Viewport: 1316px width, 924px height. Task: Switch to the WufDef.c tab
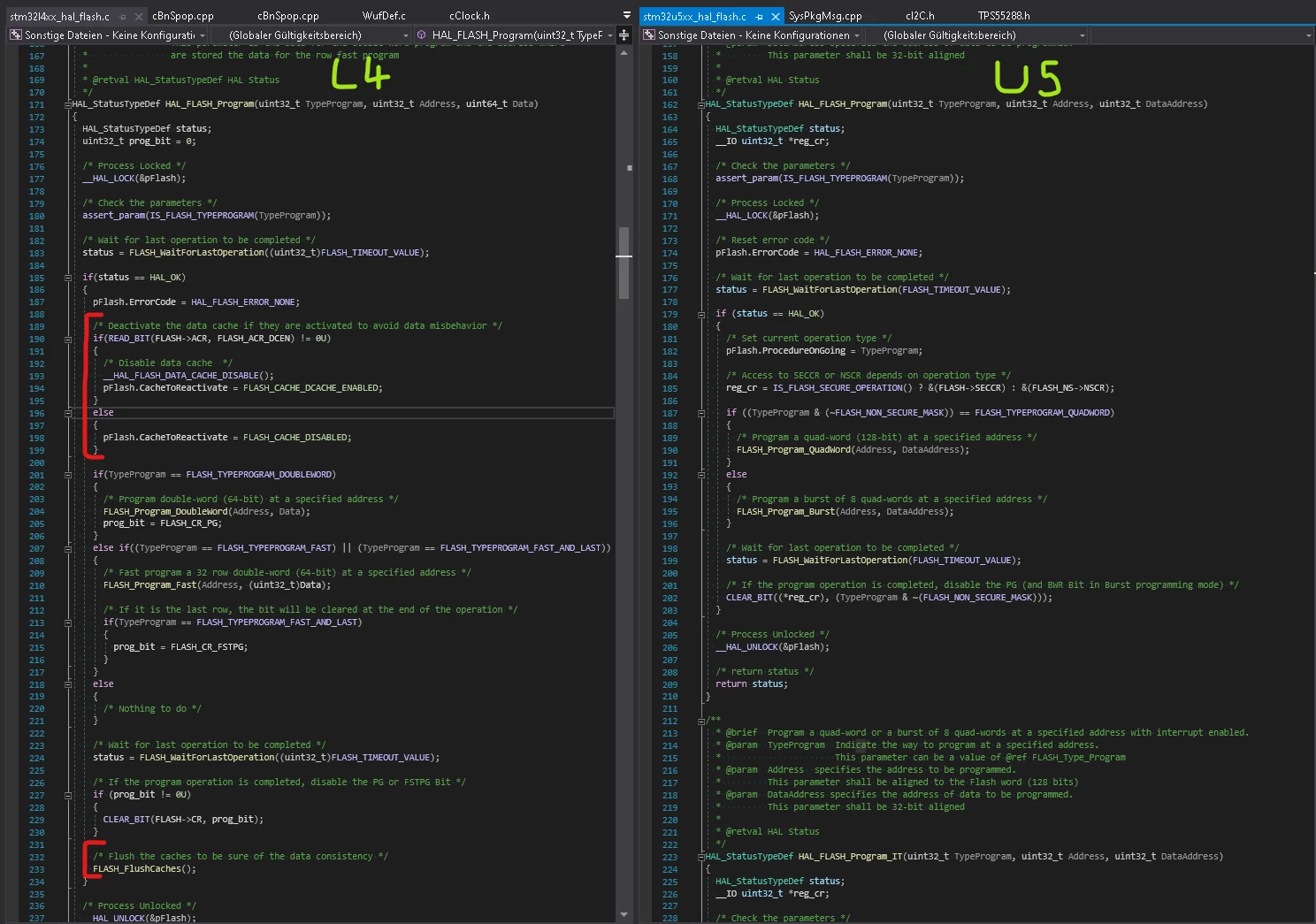pyautogui.click(x=384, y=16)
